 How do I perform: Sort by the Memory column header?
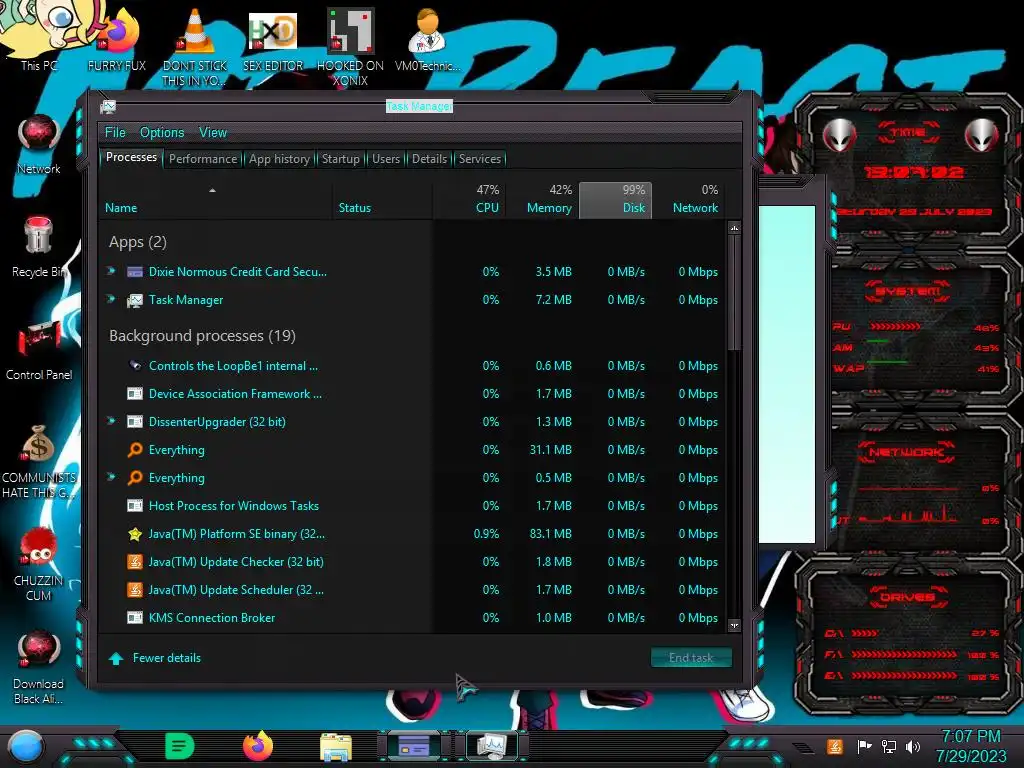pyautogui.click(x=543, y=200)
